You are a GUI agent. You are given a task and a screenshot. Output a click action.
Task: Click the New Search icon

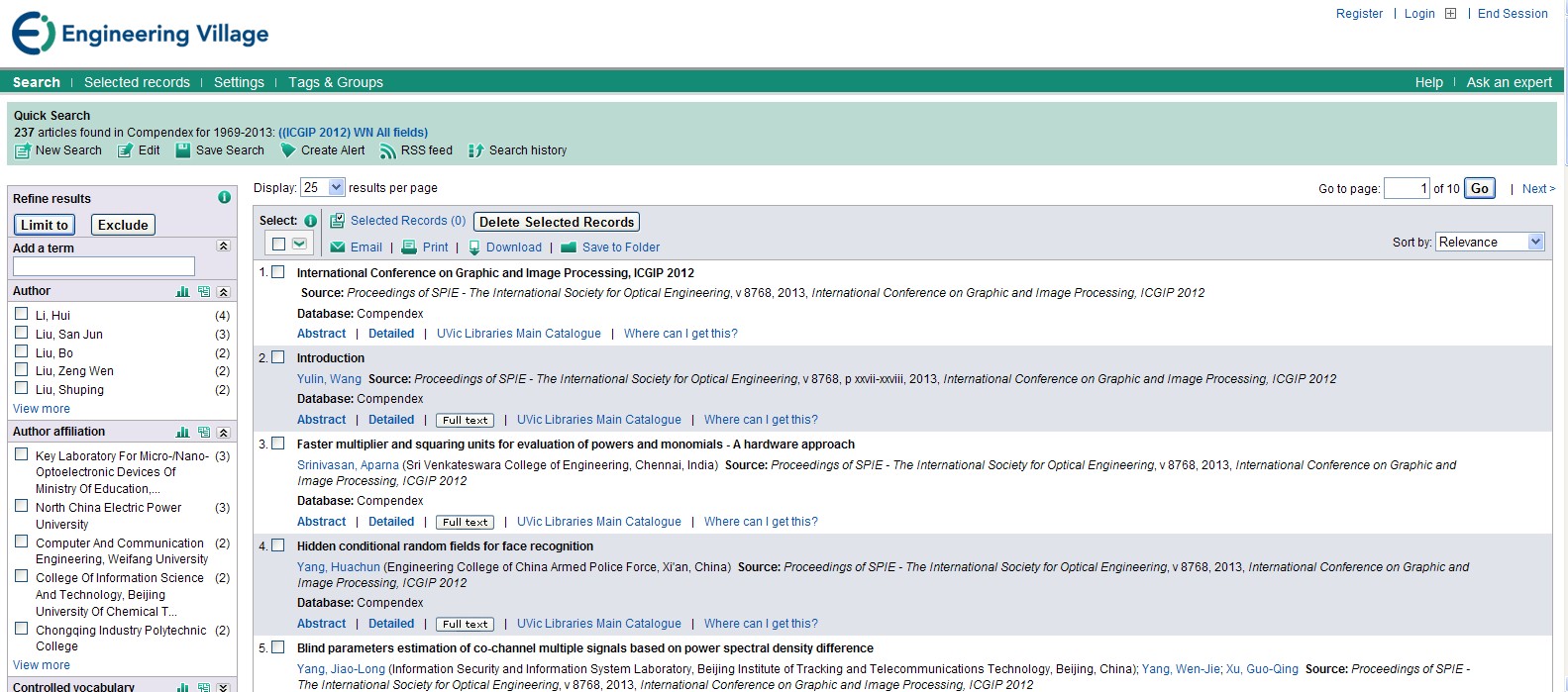click(23, 150)
